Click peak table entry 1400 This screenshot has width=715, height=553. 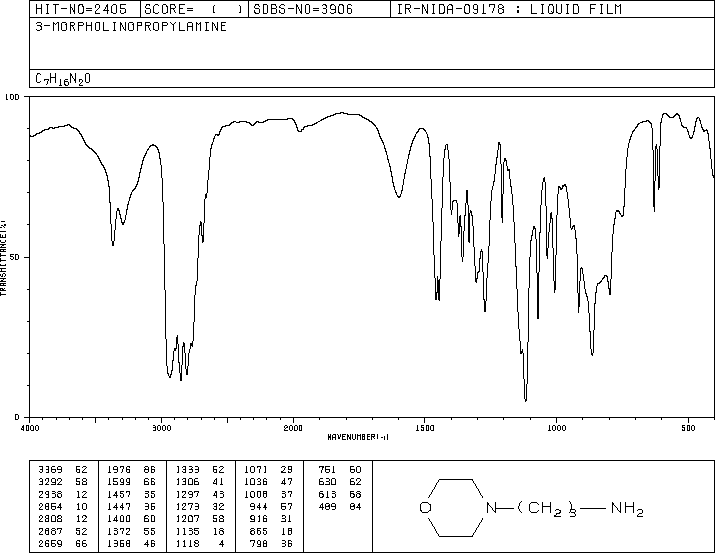tap(119, 519)
